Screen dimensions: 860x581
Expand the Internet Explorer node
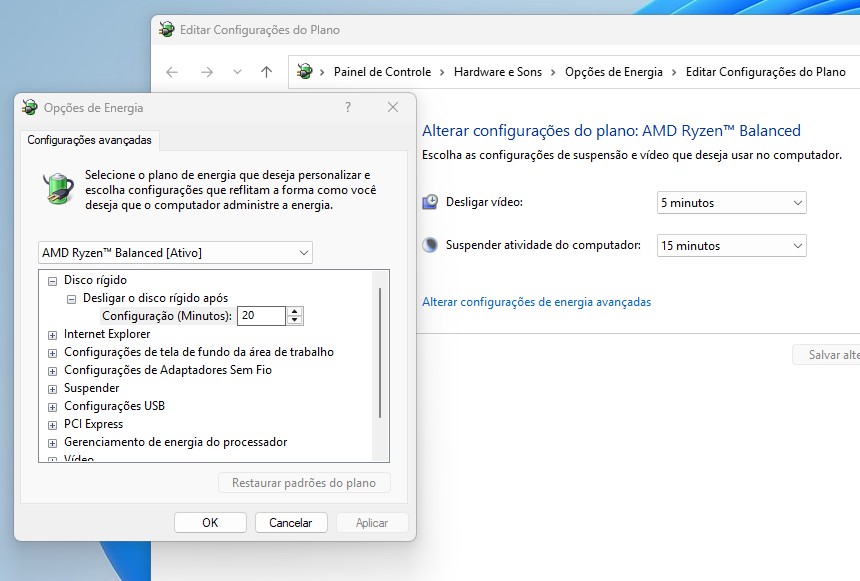click(x=52, y=335)
